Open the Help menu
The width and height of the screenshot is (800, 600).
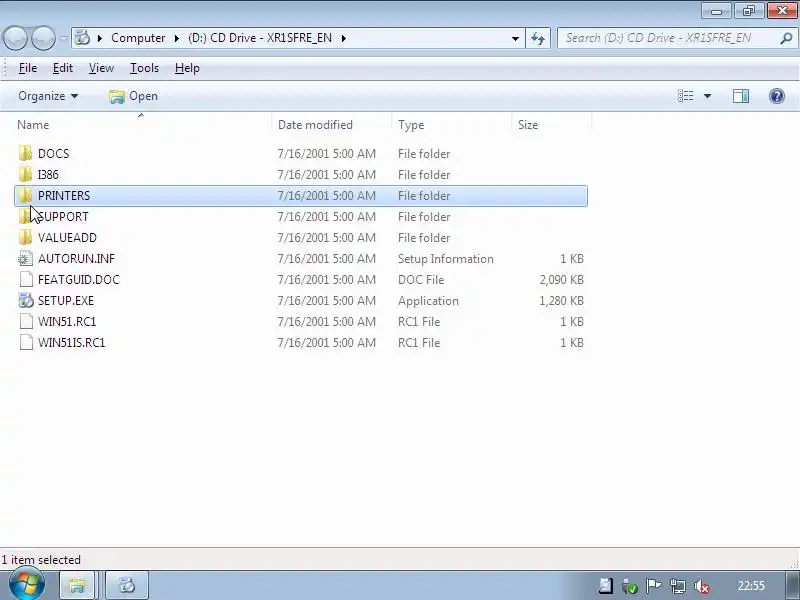[x=187, y=68]
